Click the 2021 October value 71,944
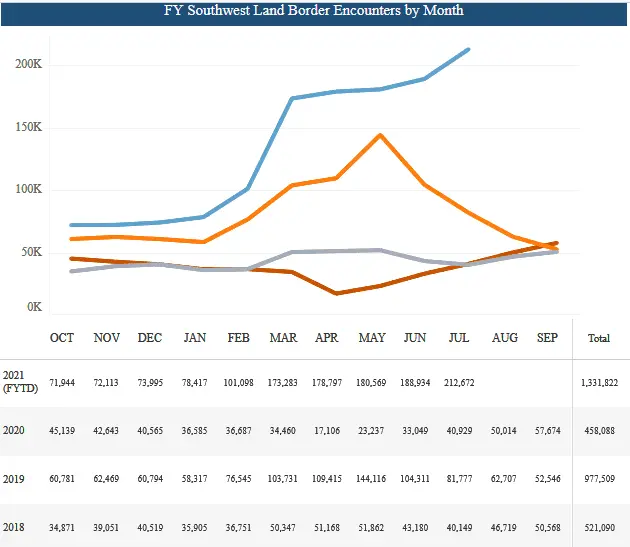The height and width of the screenshot is (547, 630). pos(62,383)
